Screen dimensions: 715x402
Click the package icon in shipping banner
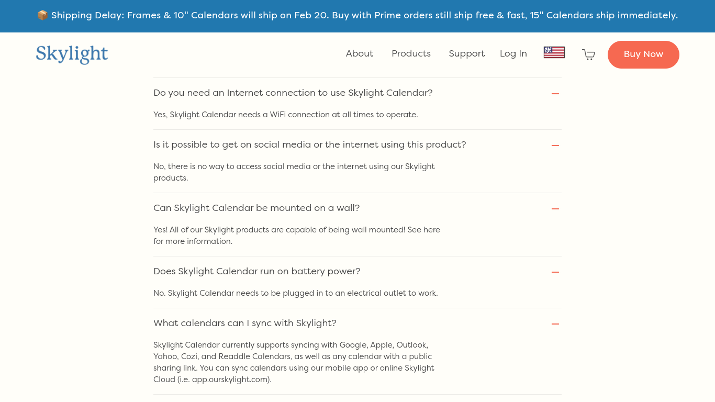coord(42,15)
